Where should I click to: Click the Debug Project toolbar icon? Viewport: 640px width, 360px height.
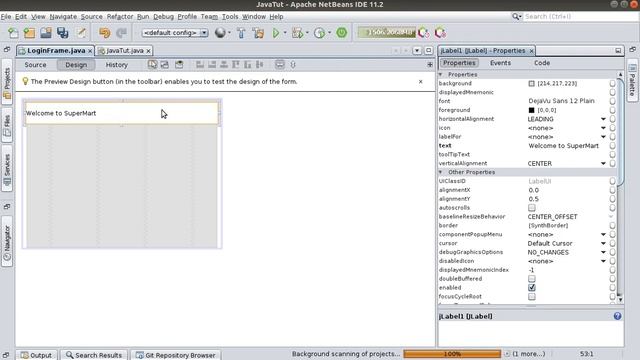[298, 33]
